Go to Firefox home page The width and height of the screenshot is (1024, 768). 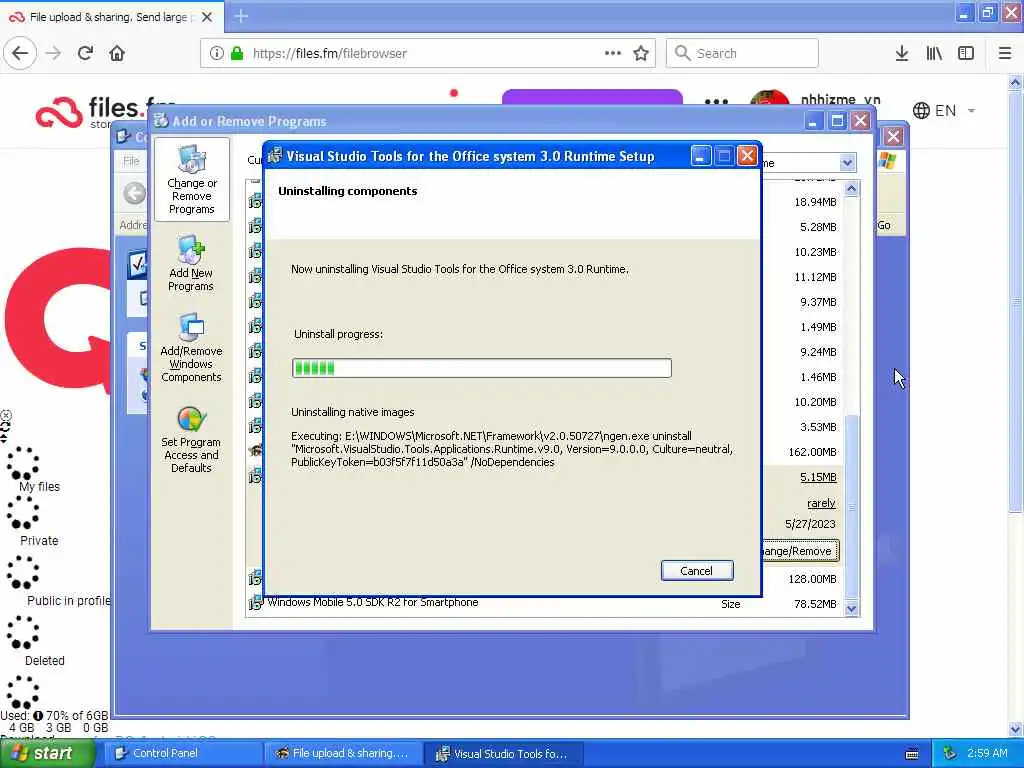[117, 53]
